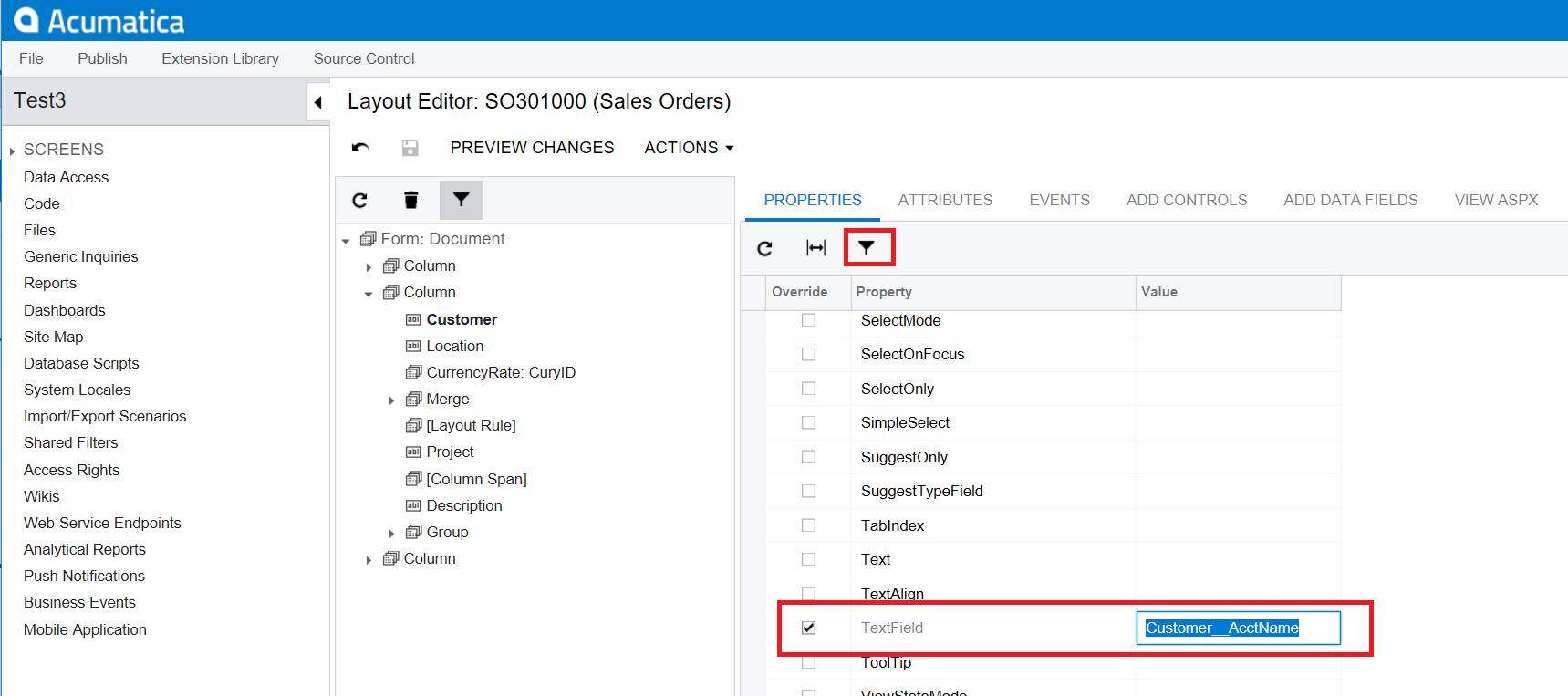Expand the Group node
1568x696 pixels.
pos(391,534)
